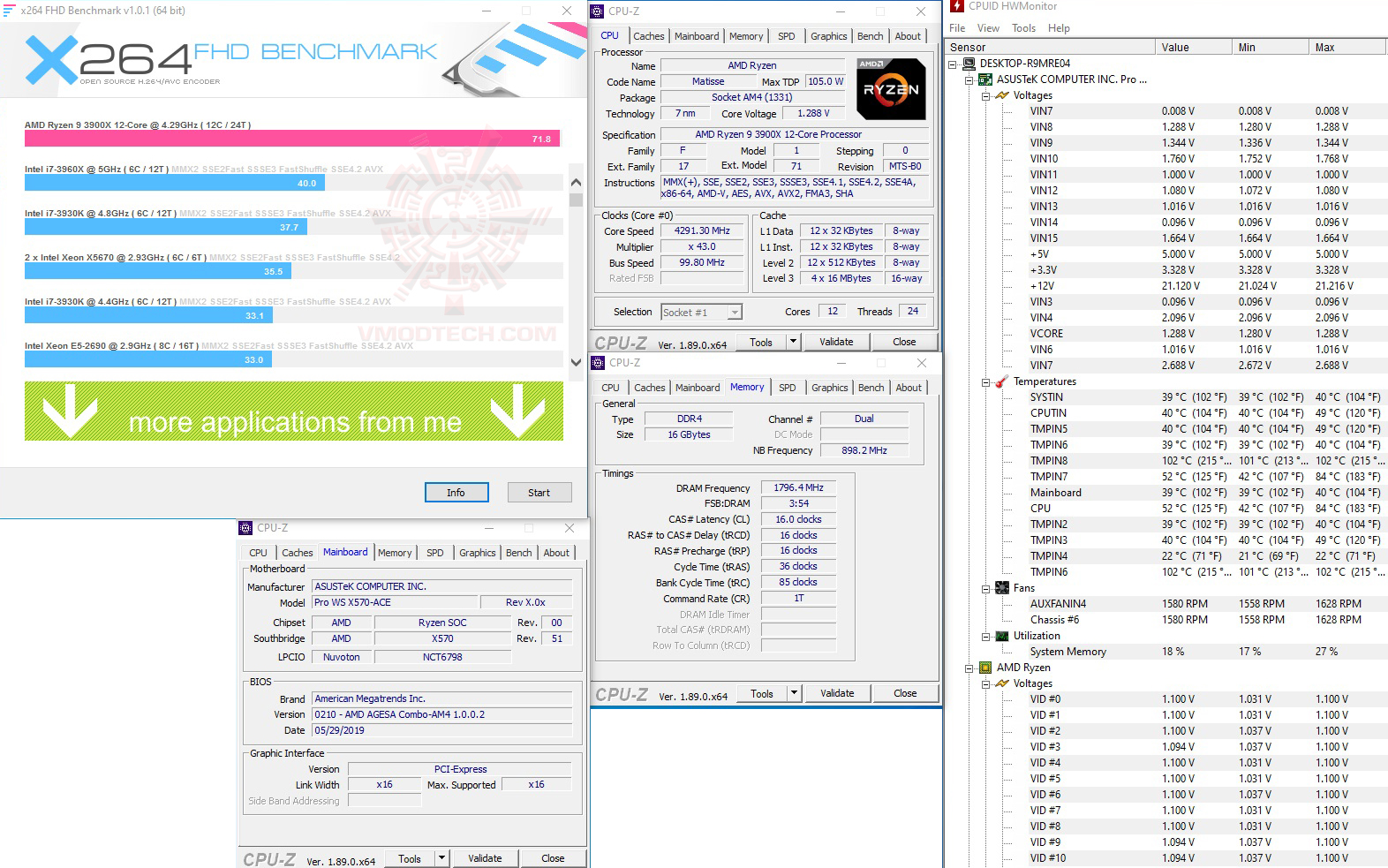Click the thermometer icon beside Temperatures
The width and height of the screenshot is (1388, 868).
1002,381
